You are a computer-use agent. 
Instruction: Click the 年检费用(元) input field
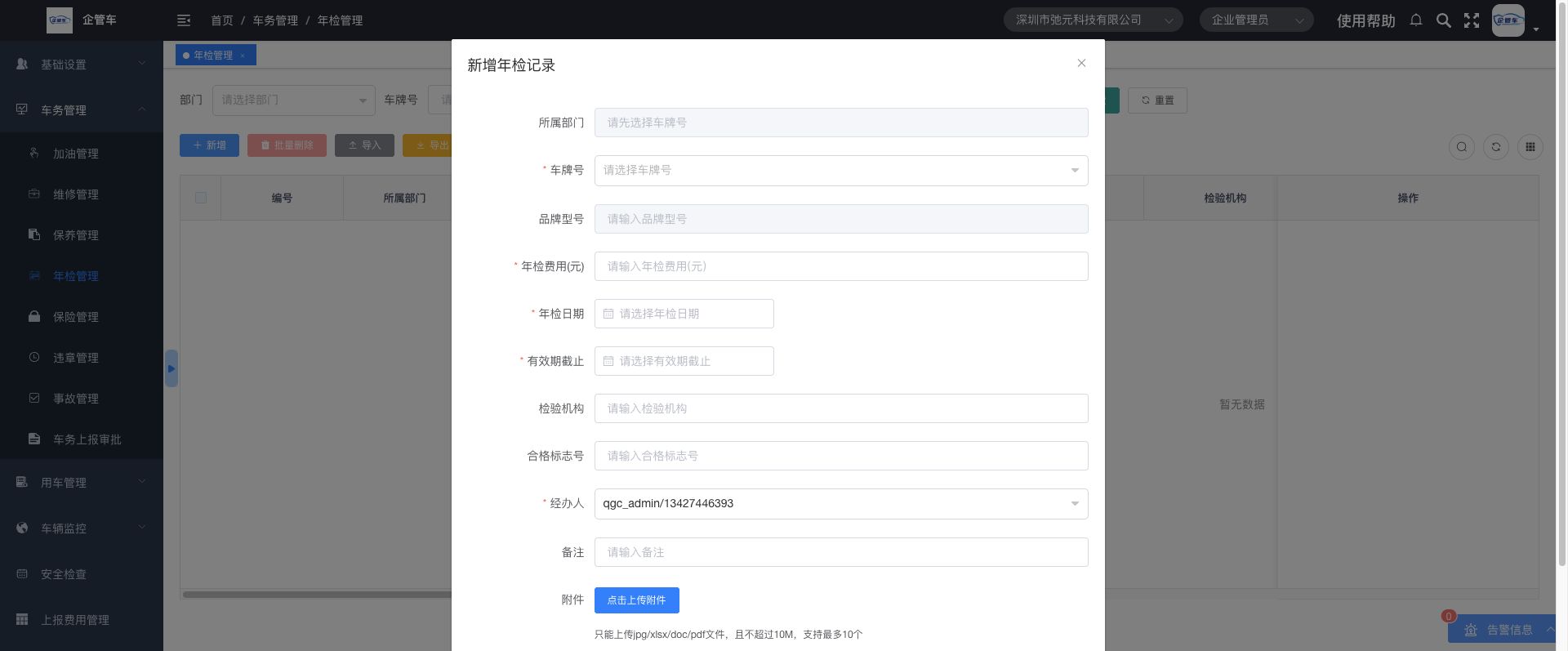click(x=841, y=266)
